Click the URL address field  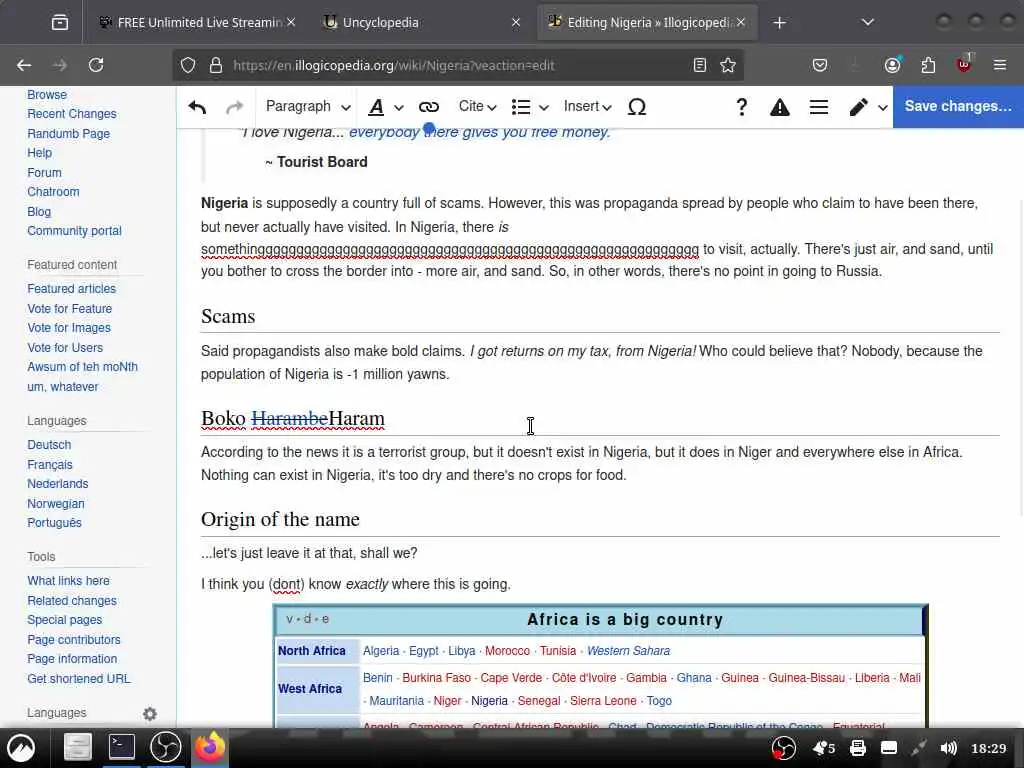tap(457, 65)
